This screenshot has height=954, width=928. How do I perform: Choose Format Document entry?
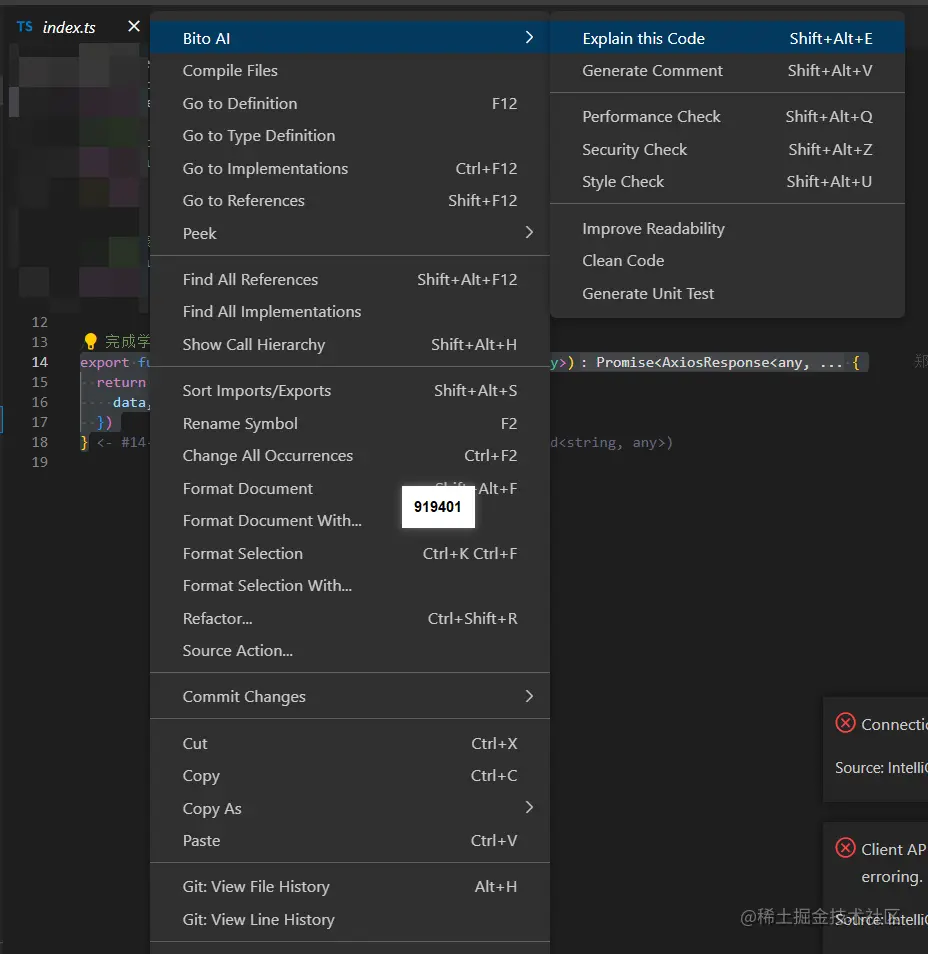coord(350,489)
